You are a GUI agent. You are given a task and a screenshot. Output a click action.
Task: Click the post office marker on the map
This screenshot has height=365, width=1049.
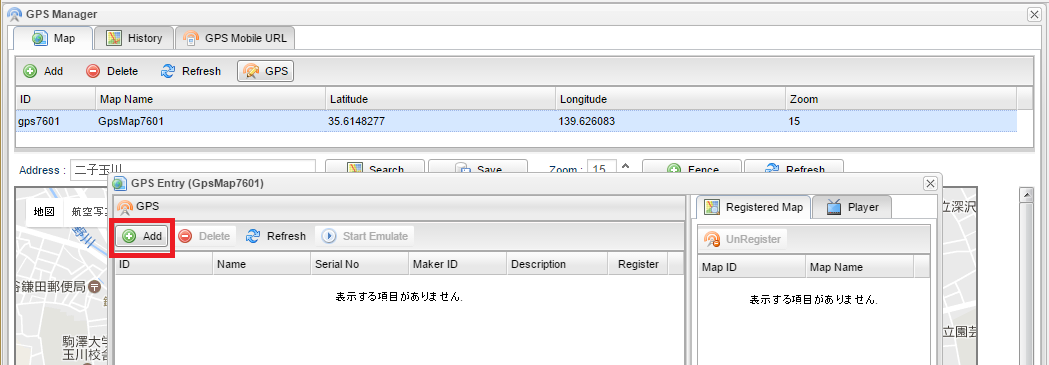pos(95,287)
